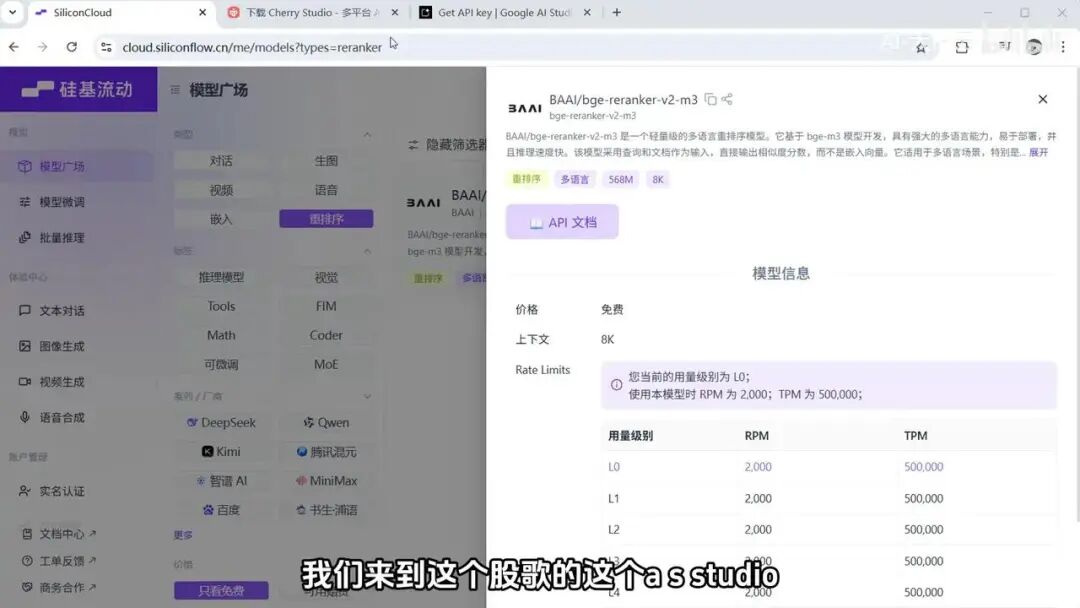Screen dimensions: 1080x608
Task: Filter by MiniMax vendor
Action: point(326,481)
